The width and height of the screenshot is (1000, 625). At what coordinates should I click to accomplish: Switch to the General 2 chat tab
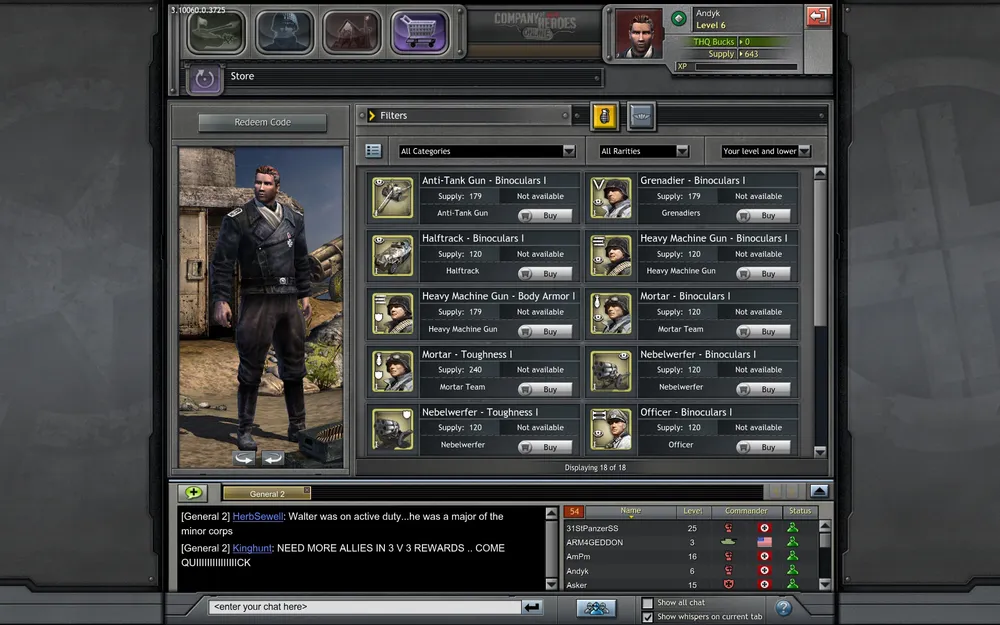point(266,493)
